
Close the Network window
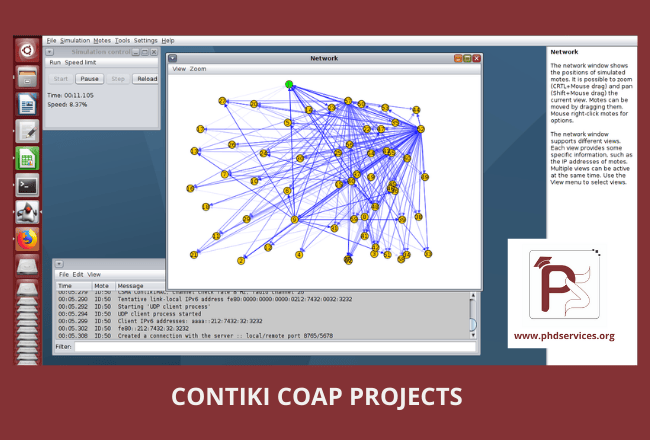(x=477, y=58)
